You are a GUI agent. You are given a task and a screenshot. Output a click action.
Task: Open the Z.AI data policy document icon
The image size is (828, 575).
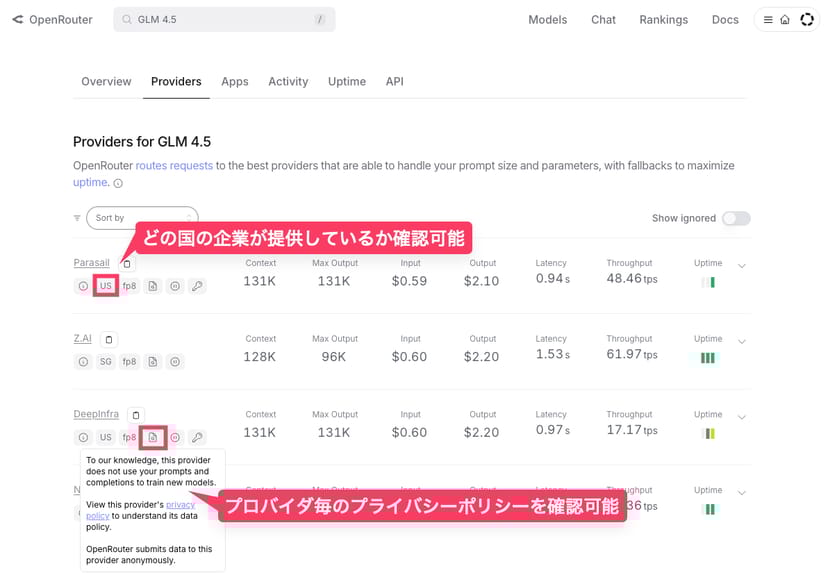coord(153,362)
